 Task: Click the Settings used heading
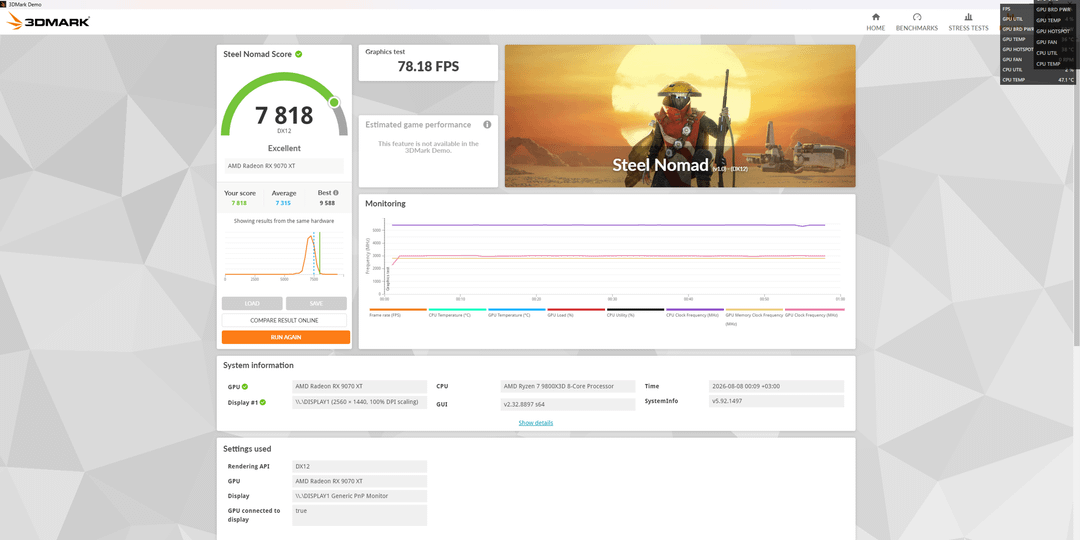click(247, 449)
